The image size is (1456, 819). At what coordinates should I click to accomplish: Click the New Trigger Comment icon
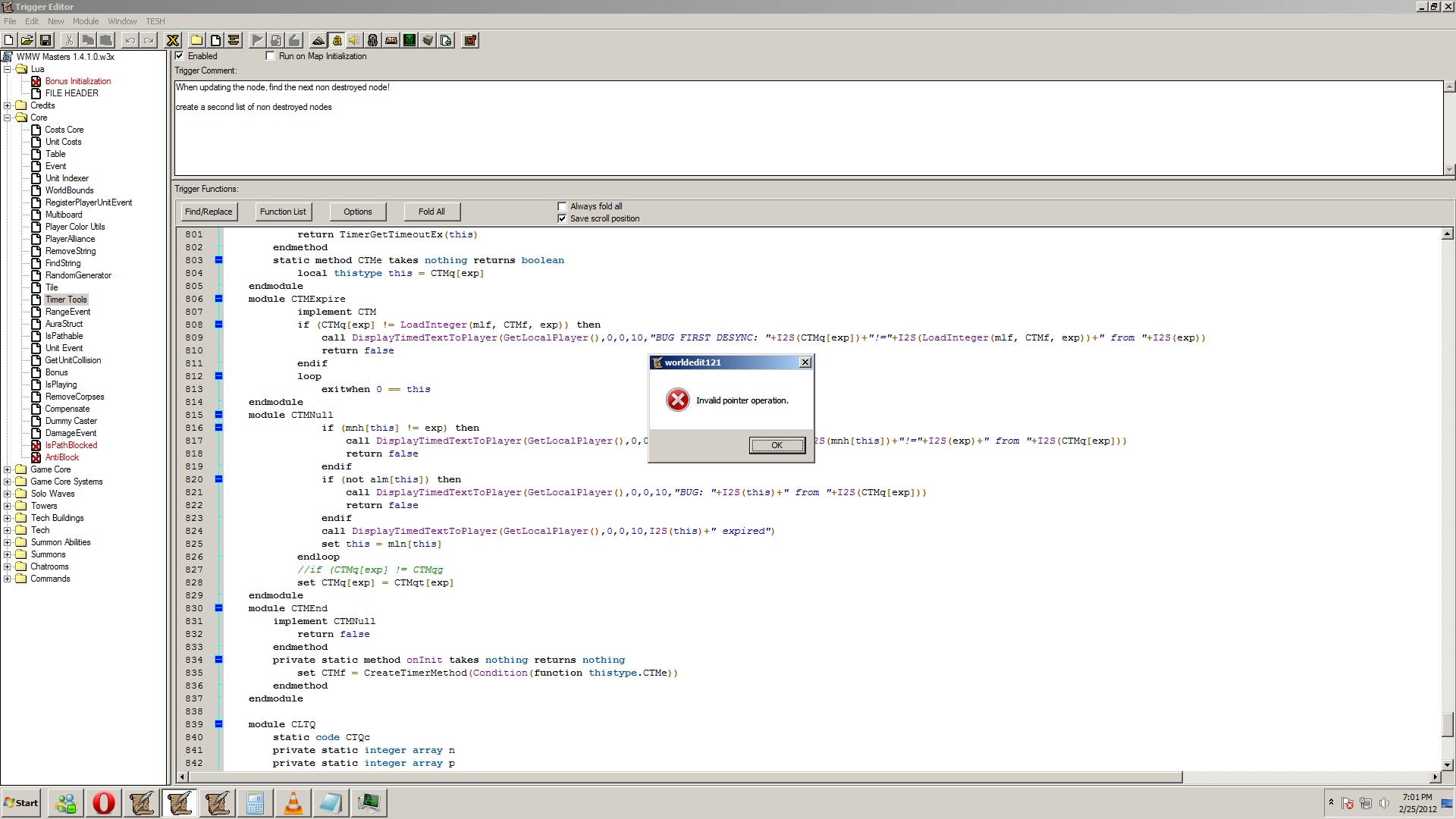[234, 40]
